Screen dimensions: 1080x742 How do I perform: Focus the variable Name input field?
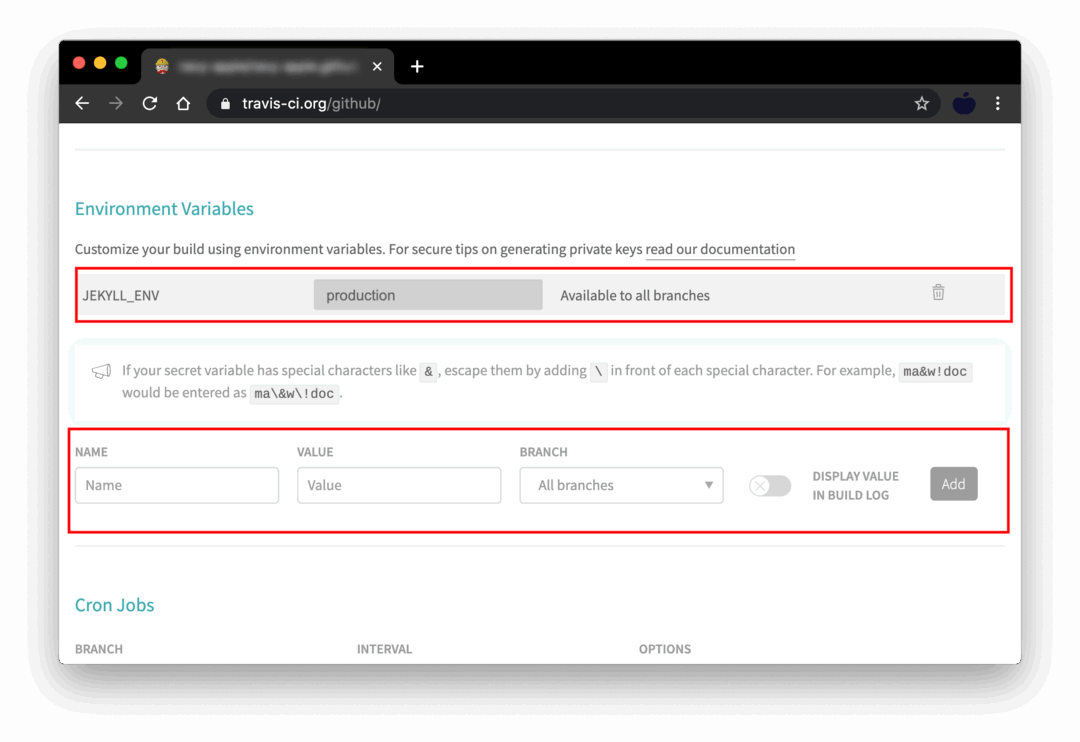coord(177,486)
